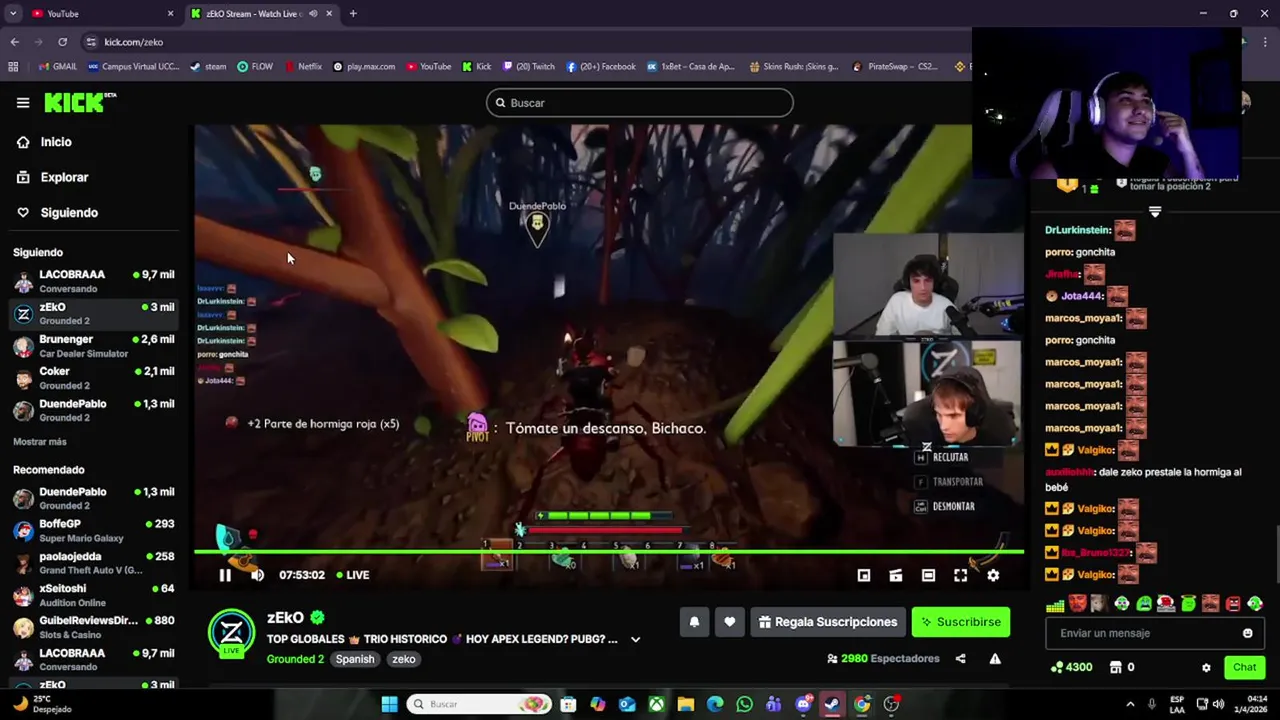Open Windows Start menu
The image size is (1280, 720).
pos(389,704)
